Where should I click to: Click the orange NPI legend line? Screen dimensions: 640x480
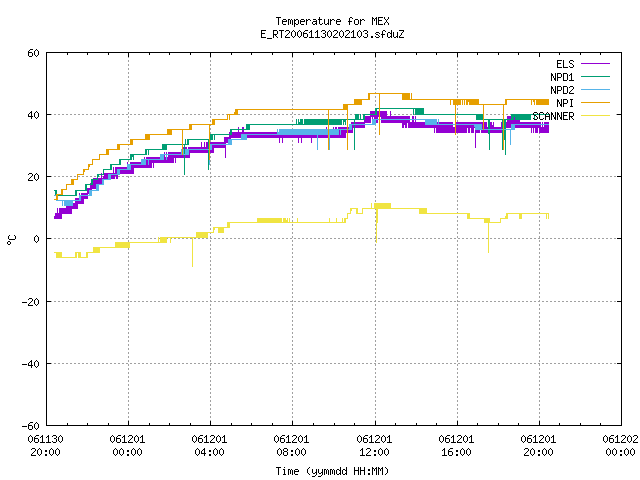point(595,102)
